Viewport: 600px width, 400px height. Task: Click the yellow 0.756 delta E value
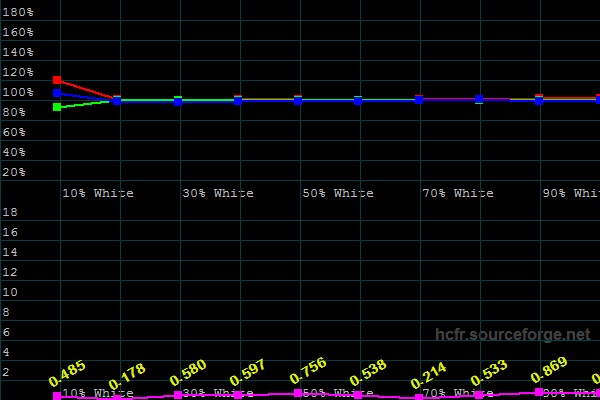click(308, 371)
